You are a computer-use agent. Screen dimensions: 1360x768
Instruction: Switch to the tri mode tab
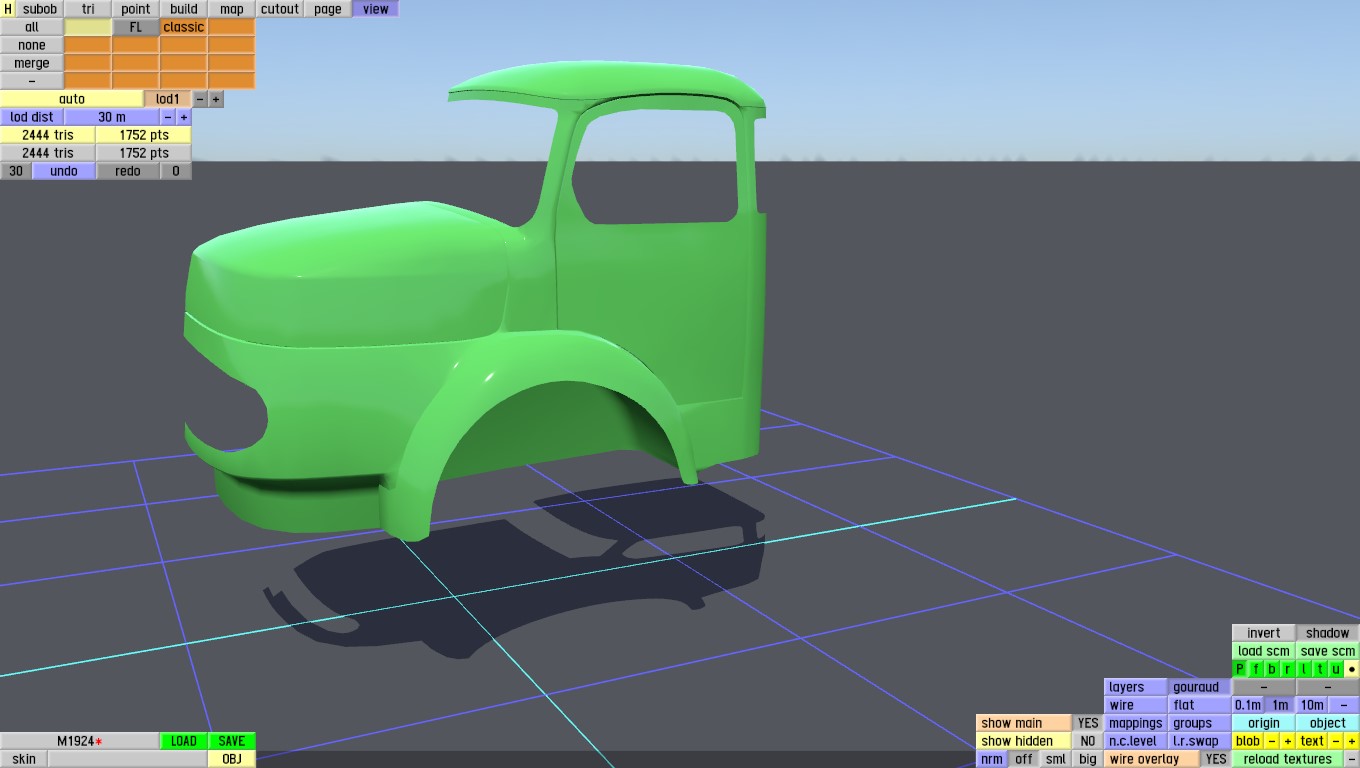88,9
